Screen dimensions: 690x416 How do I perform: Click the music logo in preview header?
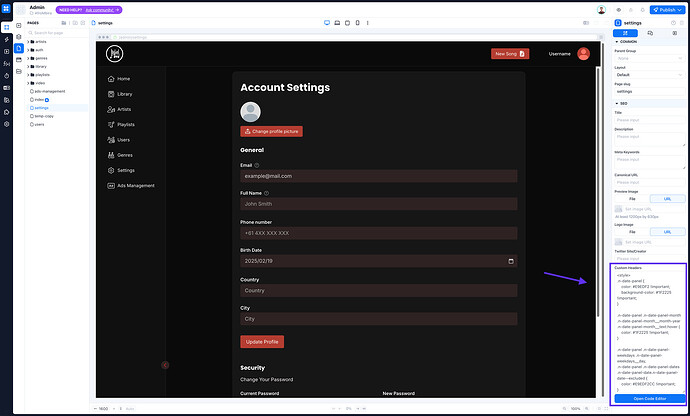[x=114, y=54]
